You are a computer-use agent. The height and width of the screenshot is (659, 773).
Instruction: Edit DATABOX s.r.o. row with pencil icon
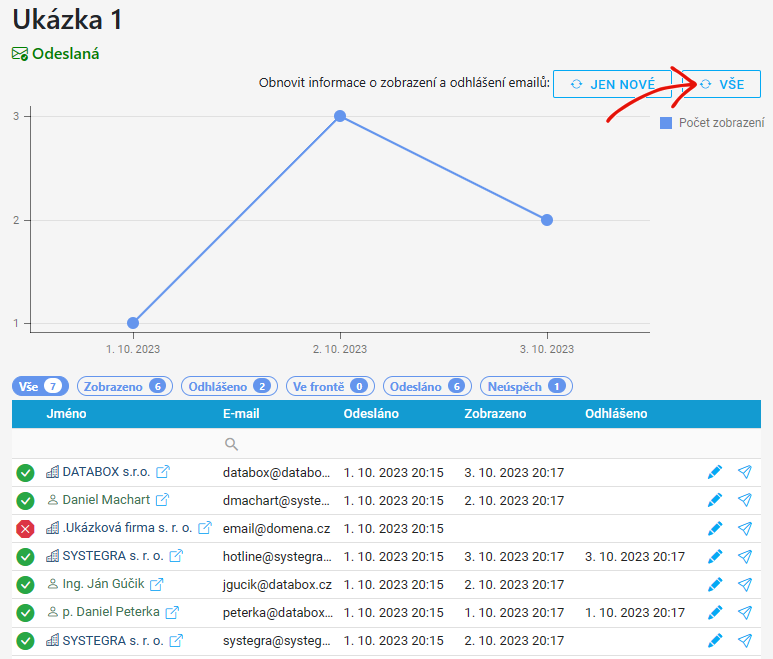[715, 472]
